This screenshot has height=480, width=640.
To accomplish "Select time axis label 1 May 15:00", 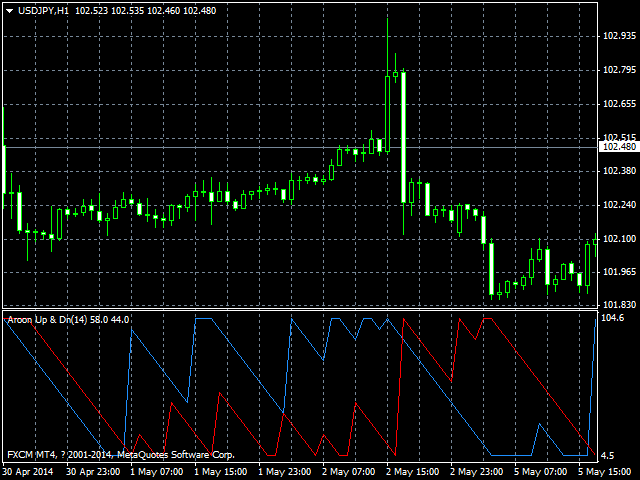I will (x=221, y=472).
